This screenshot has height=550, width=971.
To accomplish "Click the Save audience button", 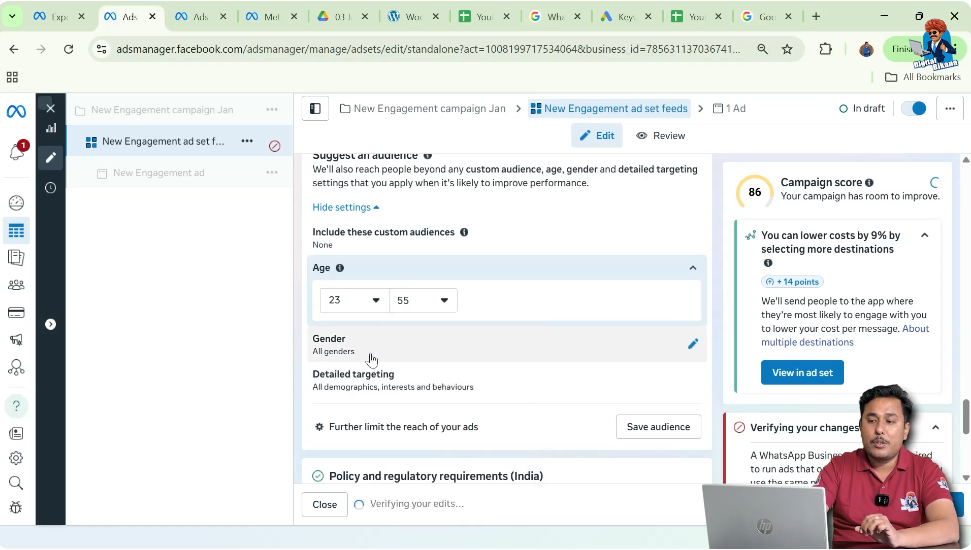I will [658, 427].
